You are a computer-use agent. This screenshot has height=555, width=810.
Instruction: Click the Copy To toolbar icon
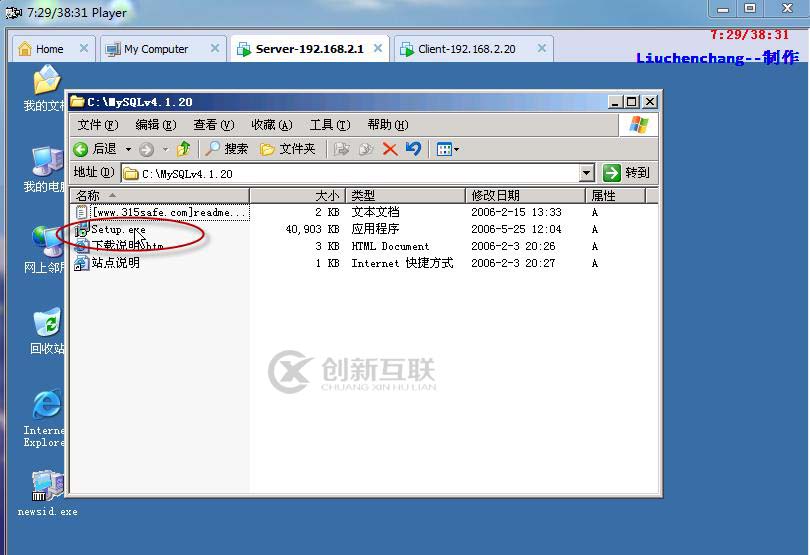pyautogui.click(x=366, y=149)
